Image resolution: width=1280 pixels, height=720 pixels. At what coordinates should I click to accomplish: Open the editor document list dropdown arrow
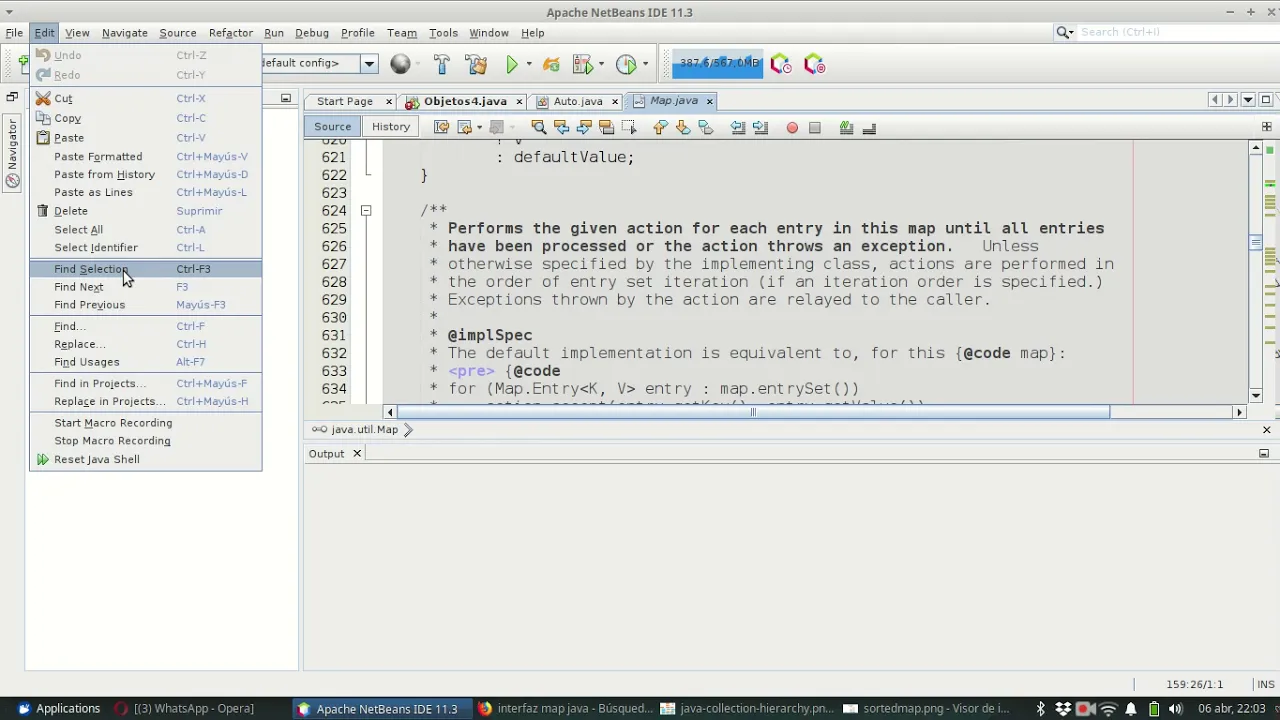(1248, 100)
